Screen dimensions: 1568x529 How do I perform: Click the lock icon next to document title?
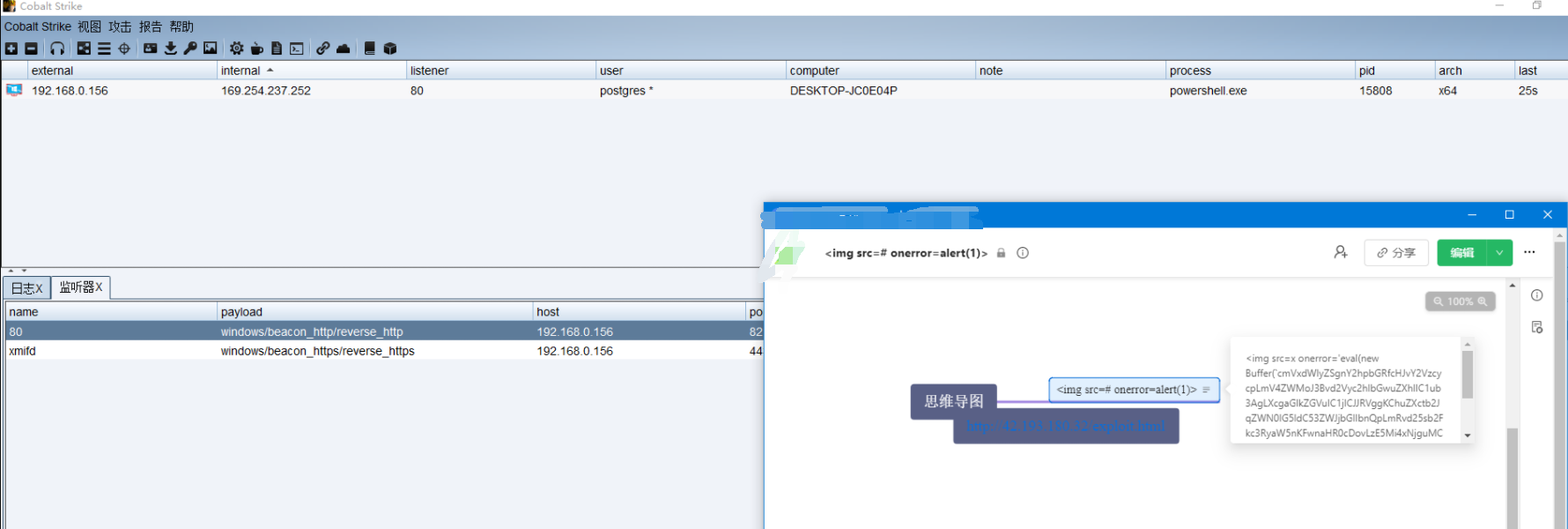click(x=1001, y=253)
